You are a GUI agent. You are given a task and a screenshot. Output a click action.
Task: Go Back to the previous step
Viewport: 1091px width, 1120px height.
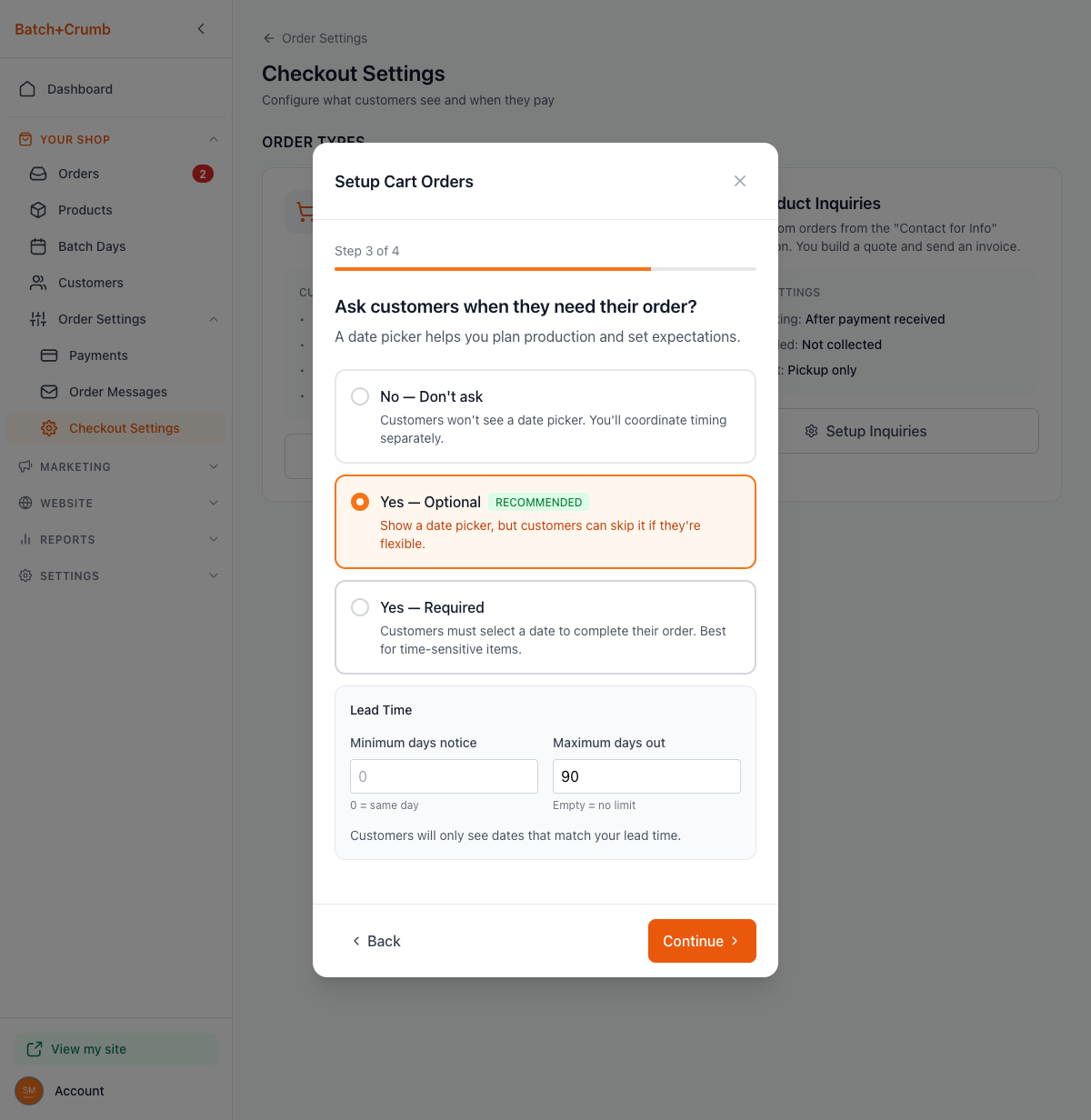[376, 941]
